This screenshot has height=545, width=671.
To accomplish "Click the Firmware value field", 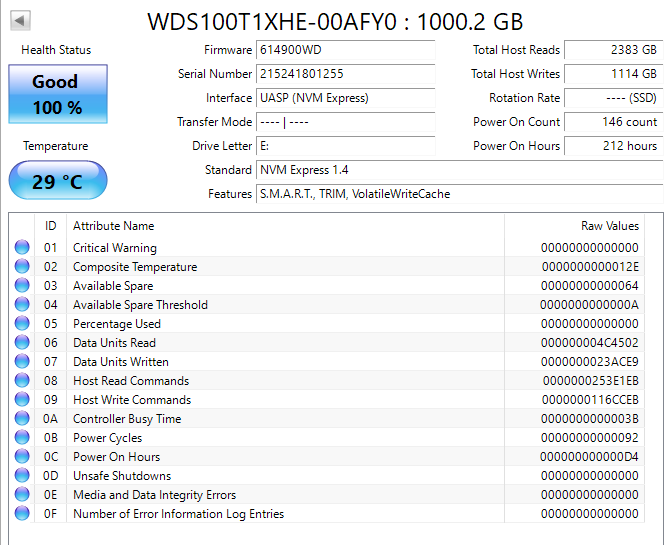I will coord(345,50).
